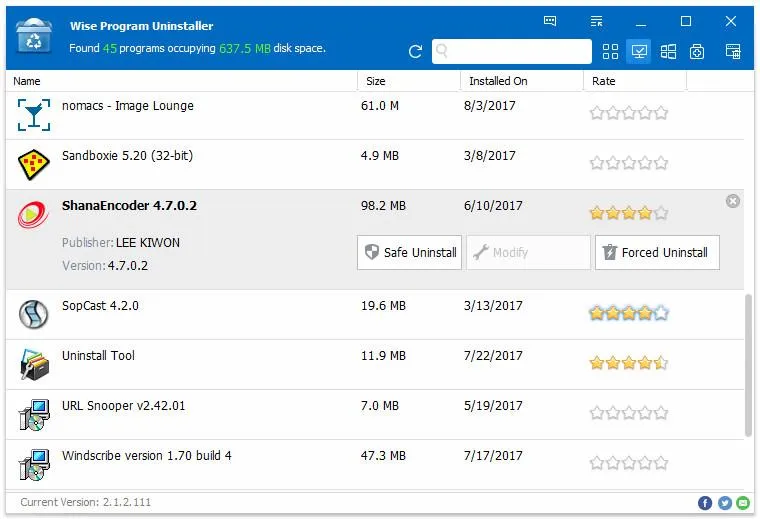Sort the list by Installed On column
This screenshot has height=519, width=760.
click(520, 81)
